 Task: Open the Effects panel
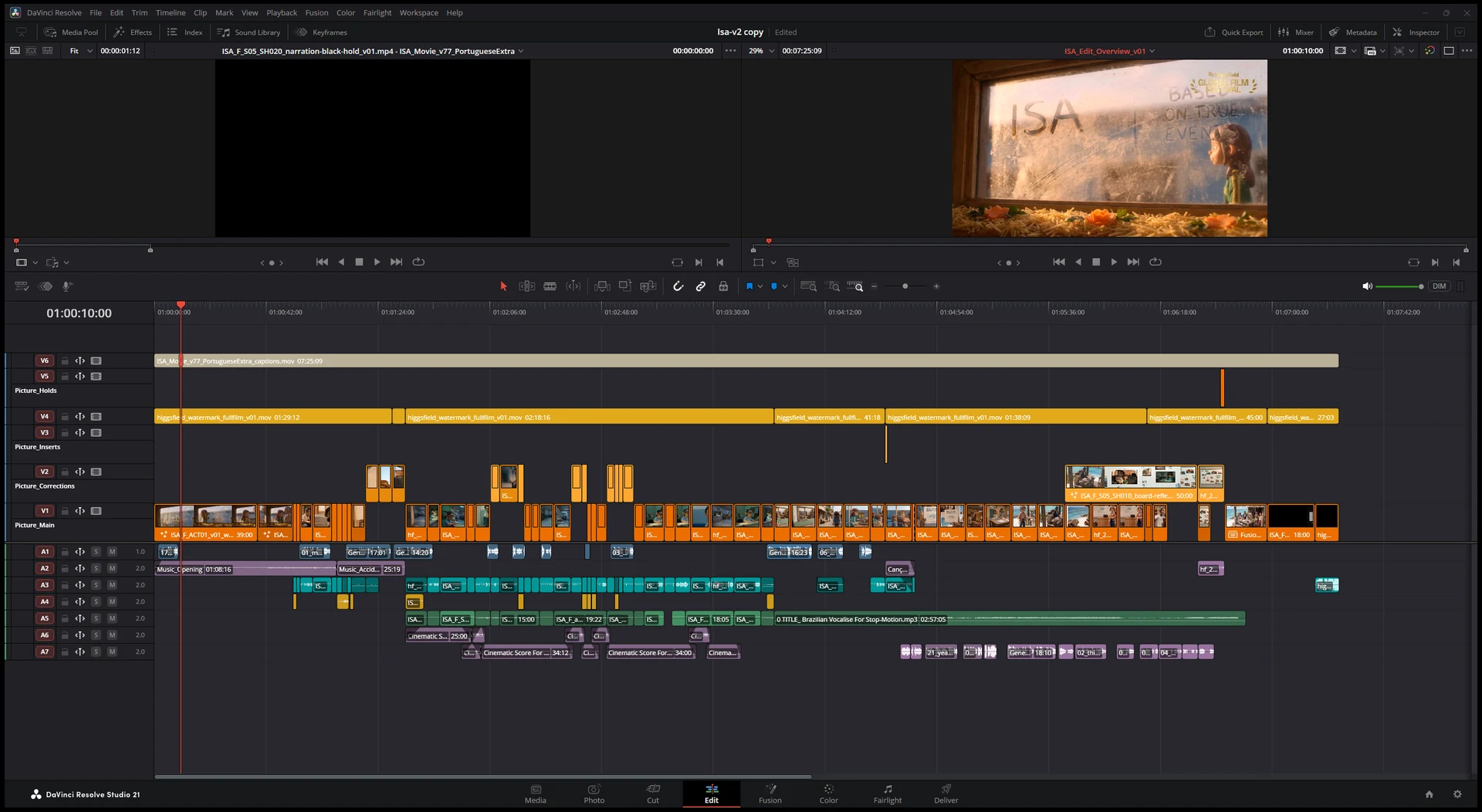(134, 32)
